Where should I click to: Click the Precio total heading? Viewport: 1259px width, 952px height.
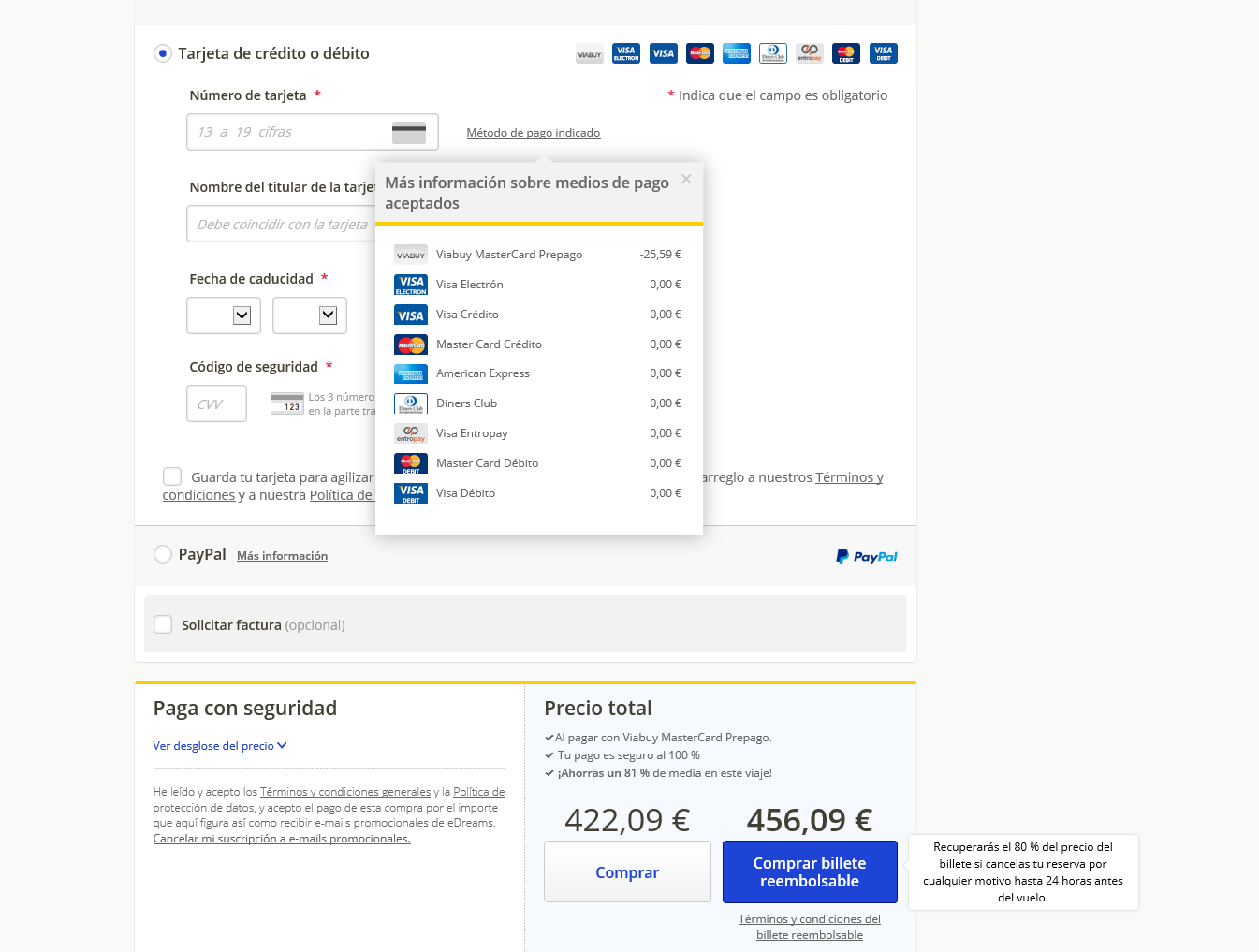(x=598, y=709)
